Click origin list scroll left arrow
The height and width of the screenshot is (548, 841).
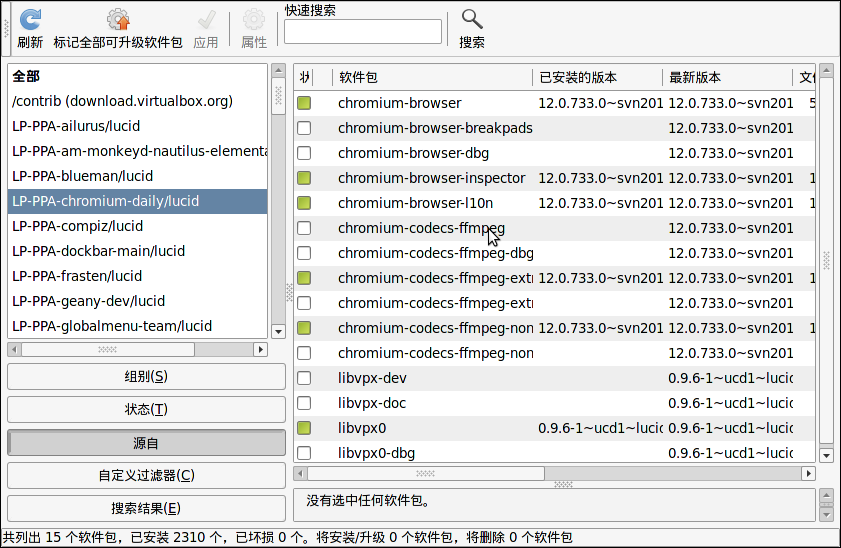pos(14,350)
